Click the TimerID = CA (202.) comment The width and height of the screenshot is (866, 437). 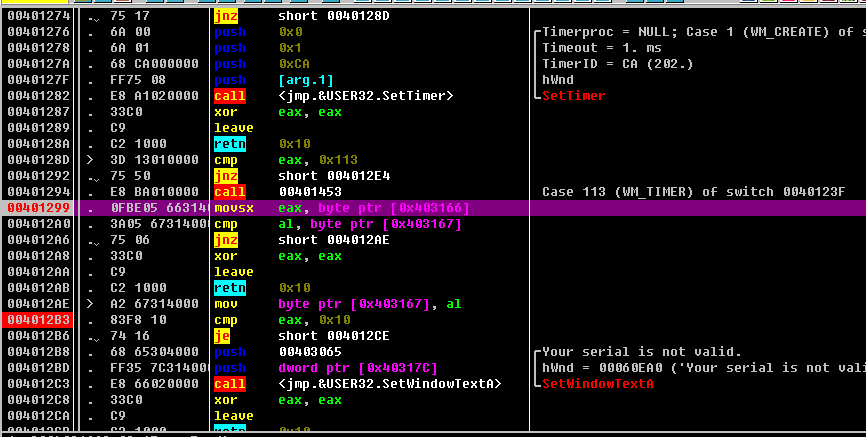[x=617, y=64]
